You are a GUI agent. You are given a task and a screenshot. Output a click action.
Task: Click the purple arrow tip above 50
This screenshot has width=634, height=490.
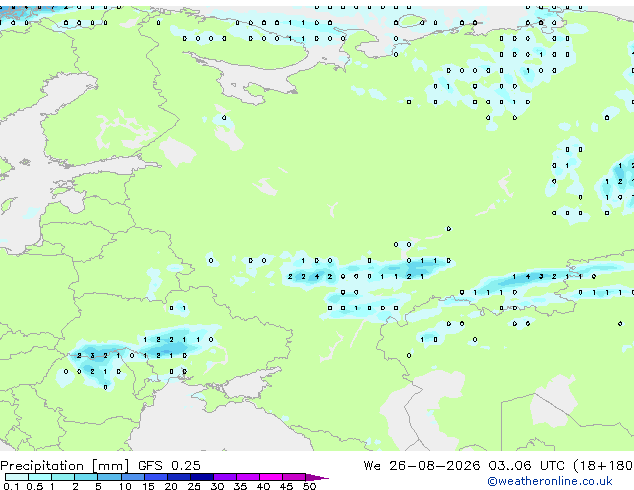click(317, 477)
